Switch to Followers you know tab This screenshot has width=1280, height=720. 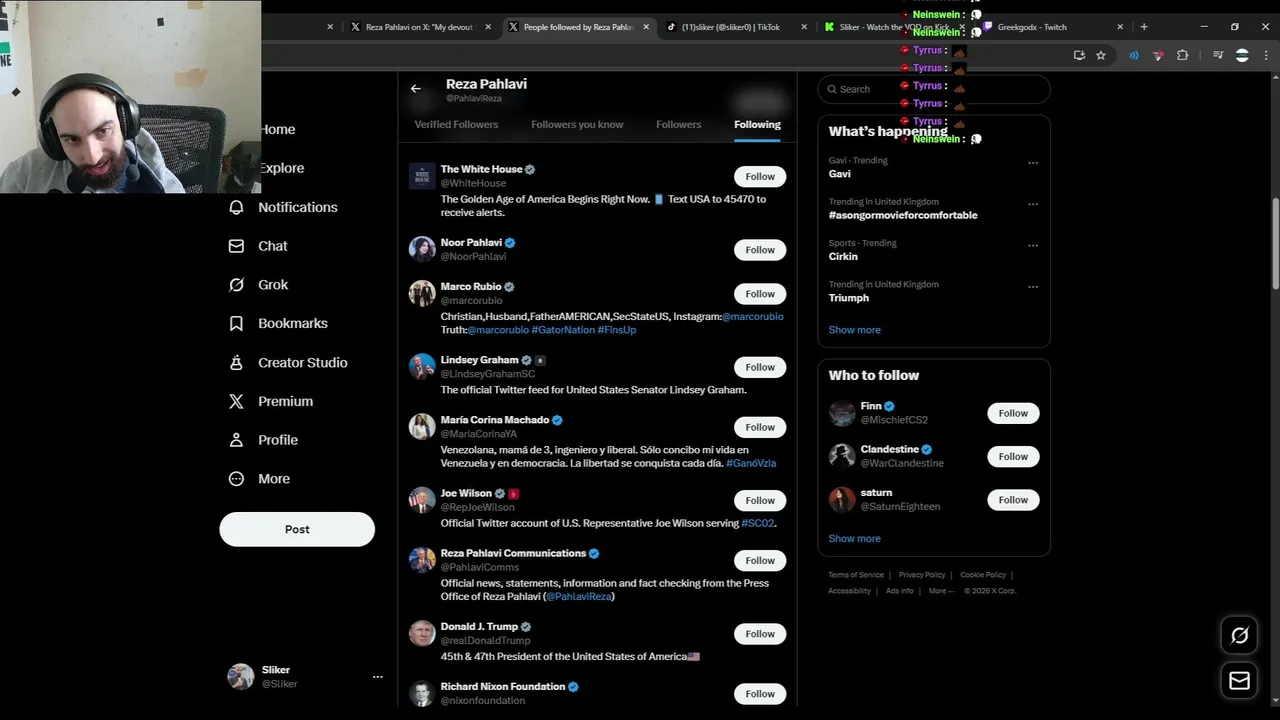pyautogui.click(x=577, y=125)
